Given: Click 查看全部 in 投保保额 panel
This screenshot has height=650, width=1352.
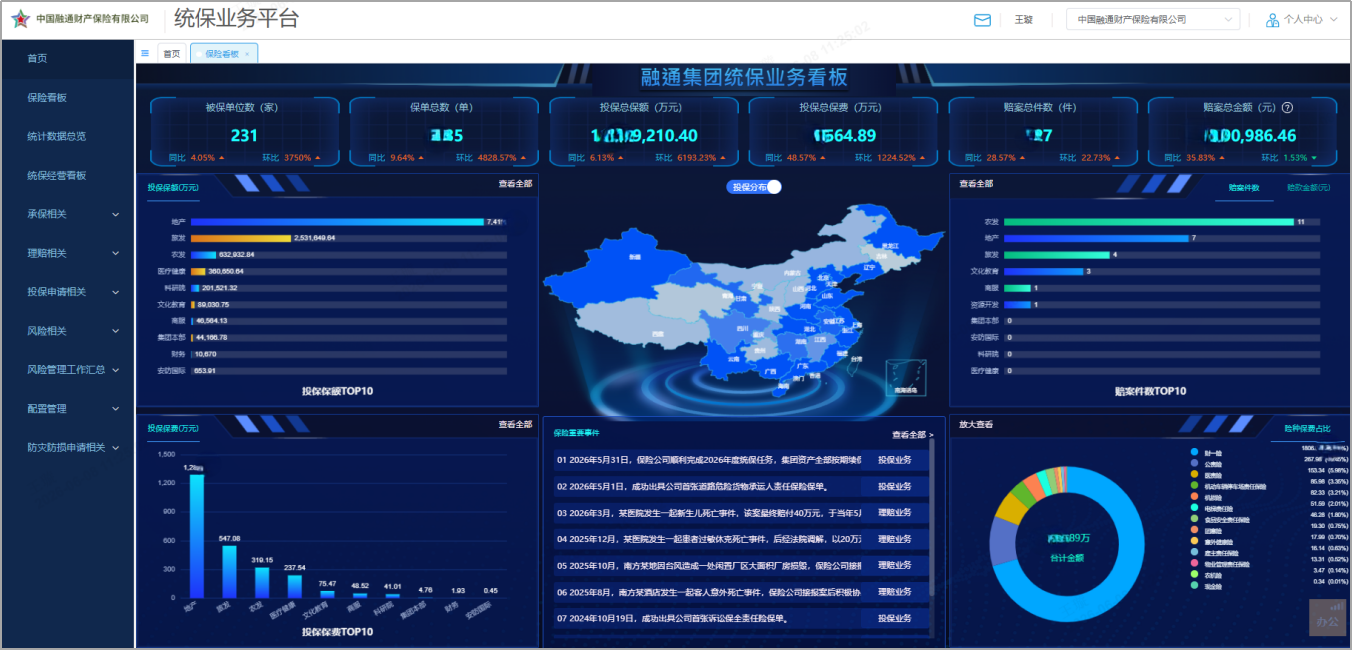Looking at the screenshot, I should click(515, 184).
